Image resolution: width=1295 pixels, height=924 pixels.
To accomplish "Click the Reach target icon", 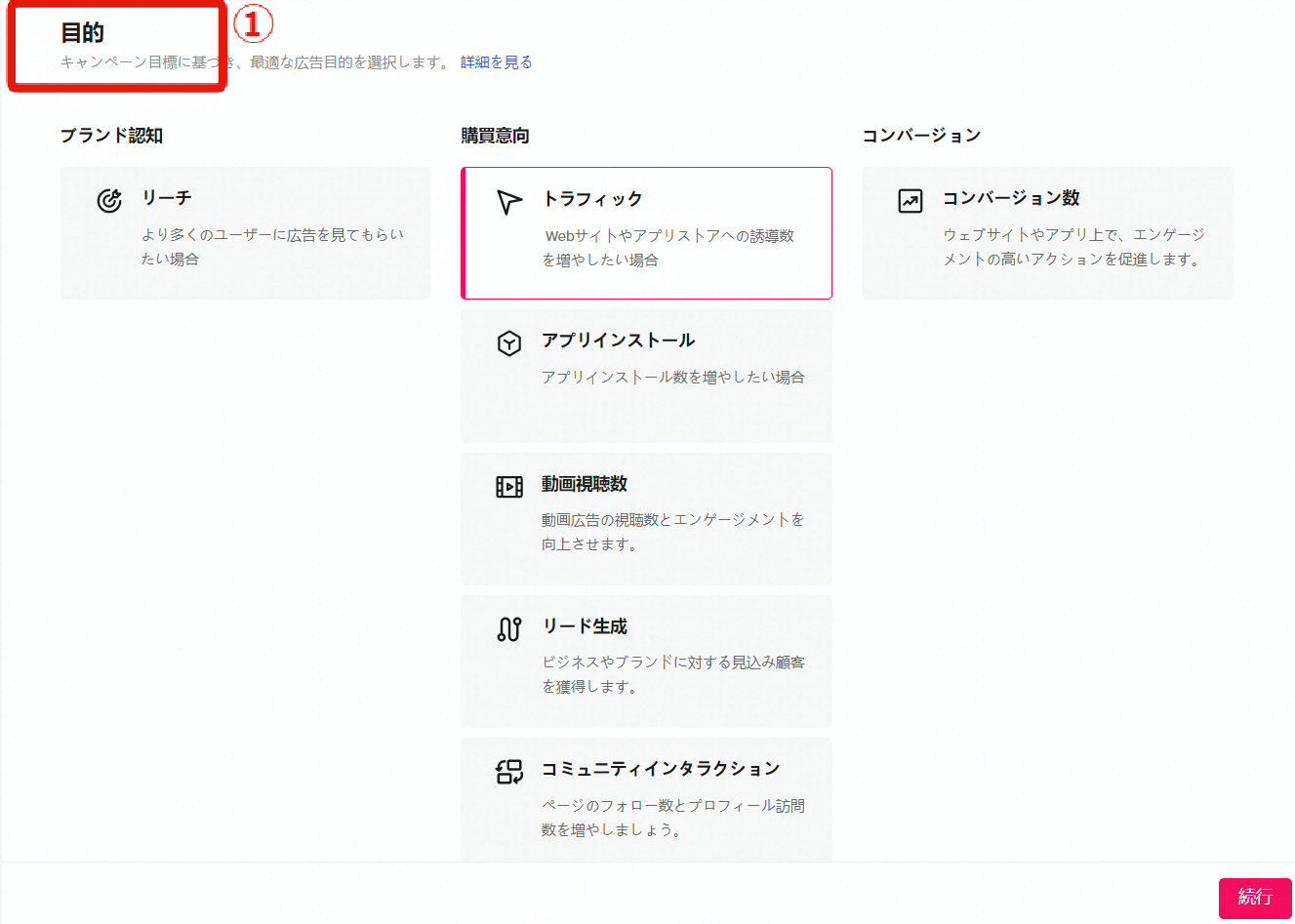I will click(109, 200).
